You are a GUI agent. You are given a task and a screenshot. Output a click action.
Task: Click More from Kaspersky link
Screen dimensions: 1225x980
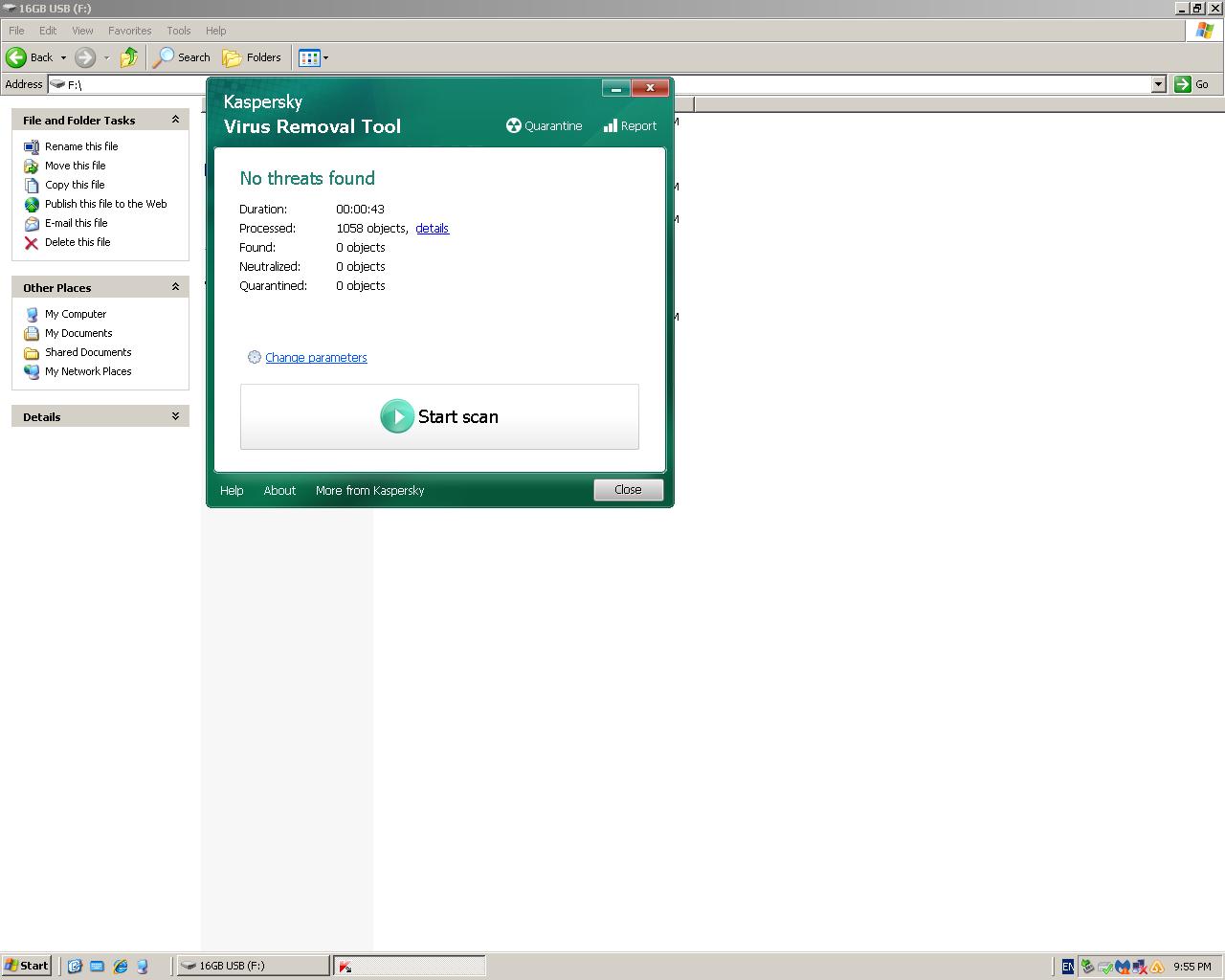click(x=369, y=490)
